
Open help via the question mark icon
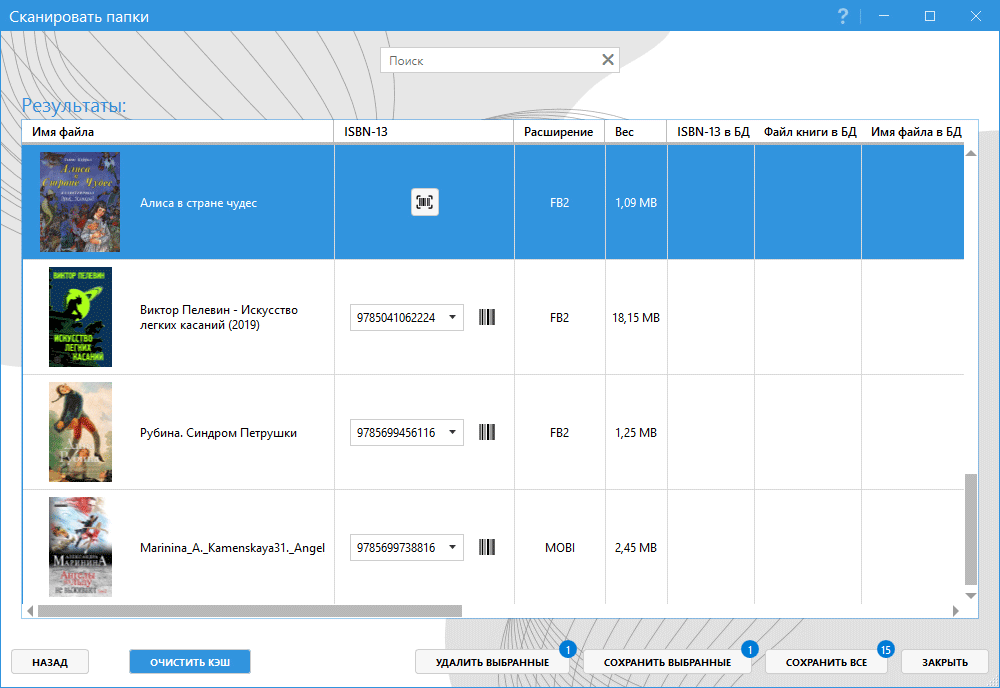(843, 15)
